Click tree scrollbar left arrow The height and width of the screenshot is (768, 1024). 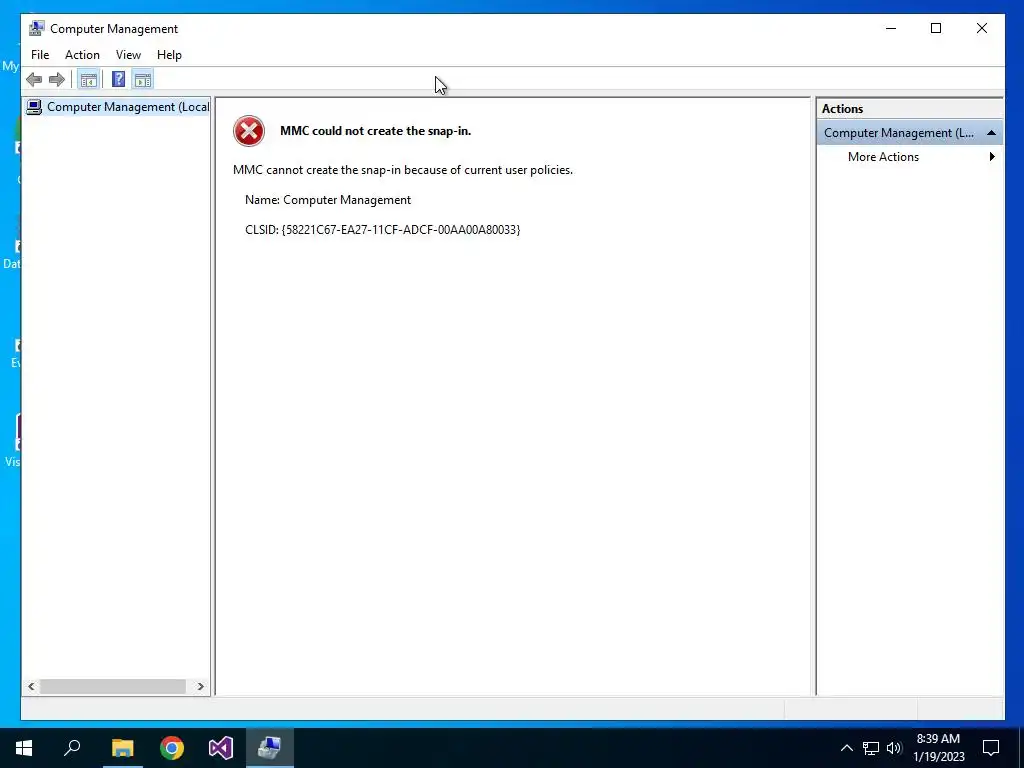point(31,686)
